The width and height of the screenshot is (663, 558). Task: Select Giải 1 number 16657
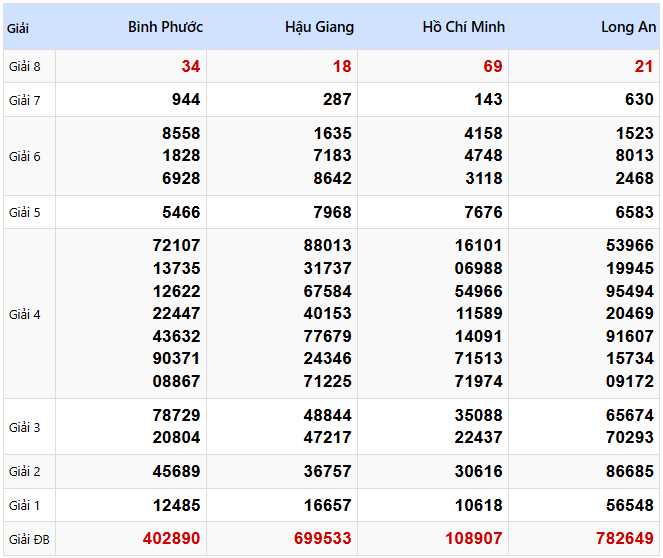pos(327,505)
